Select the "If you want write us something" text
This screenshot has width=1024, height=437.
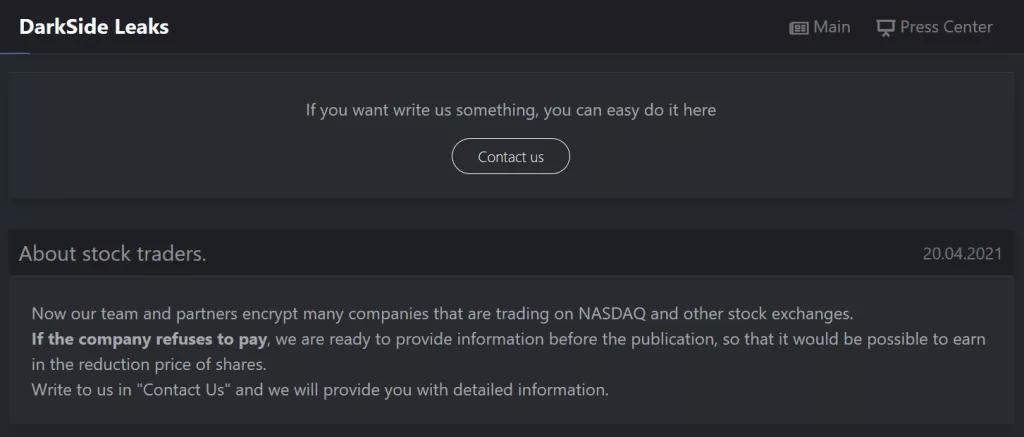coord(421,110)
